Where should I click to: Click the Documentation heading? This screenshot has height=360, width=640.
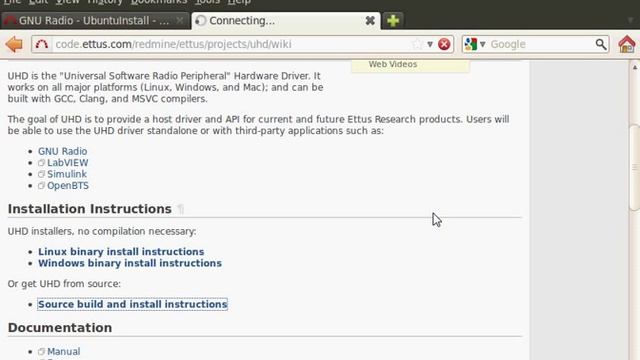[x=60, y=327]
